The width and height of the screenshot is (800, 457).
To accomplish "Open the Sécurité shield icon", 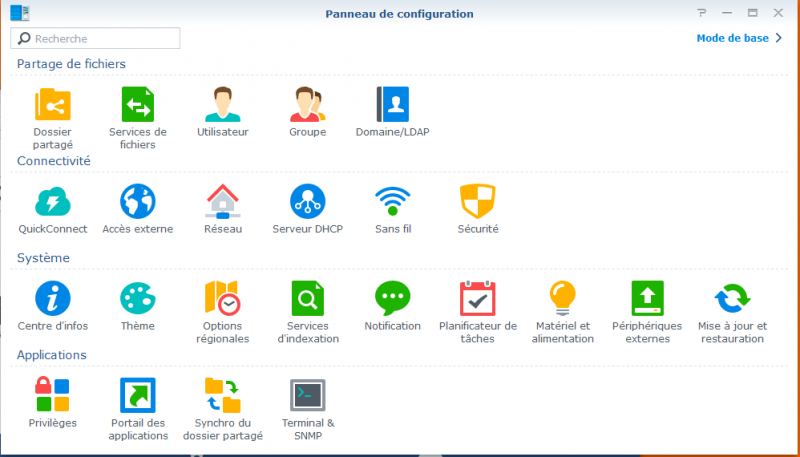I will tap(478, 201).
